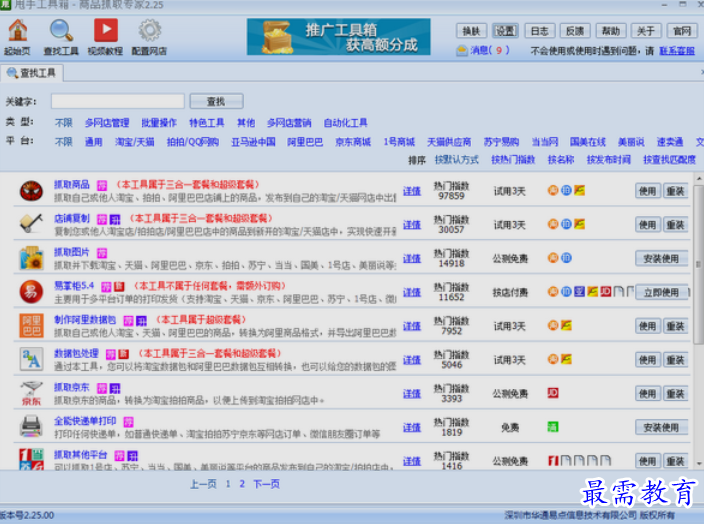The height and width of the screenshot is (524, 704).
Task: Click 安装使用 button in 全能快递单打印 row
Action: click(x=661, y=427)
